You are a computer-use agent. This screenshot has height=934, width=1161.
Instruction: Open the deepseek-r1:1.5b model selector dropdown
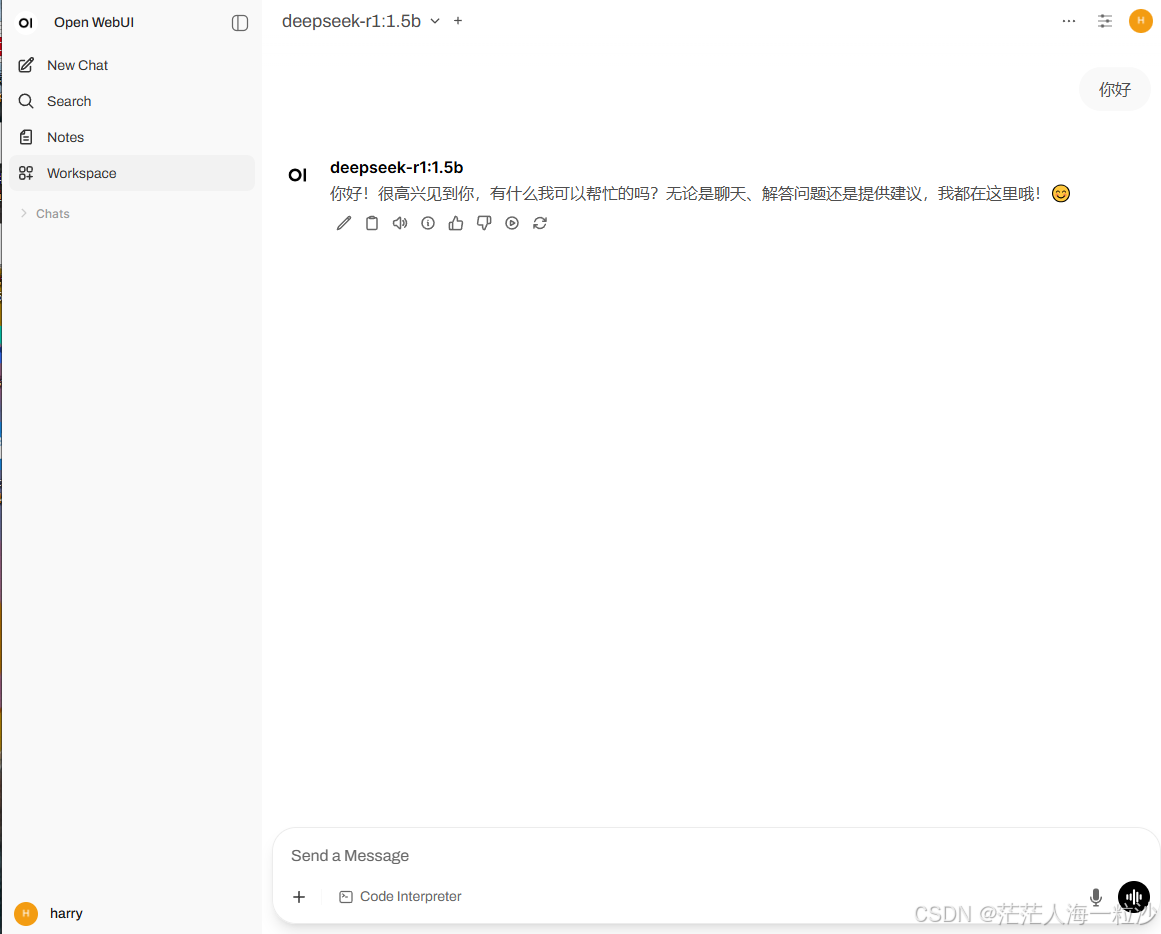click(x=361, y=21)
